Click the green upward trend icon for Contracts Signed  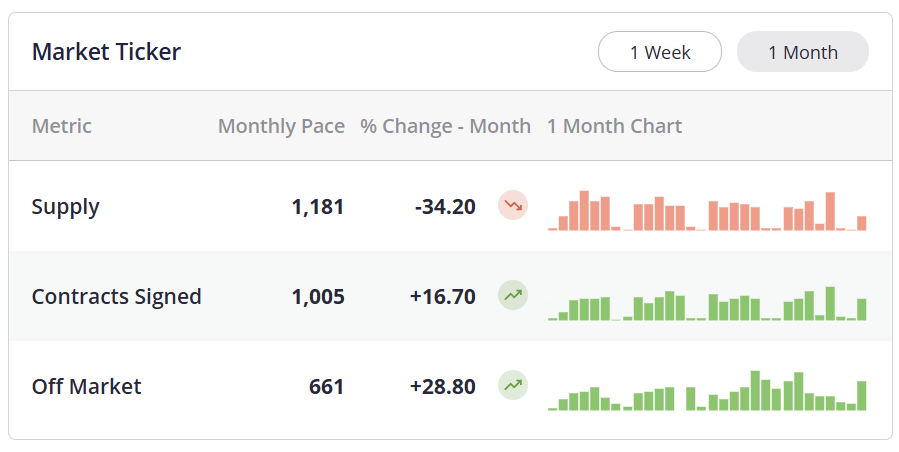coord(513,296)
